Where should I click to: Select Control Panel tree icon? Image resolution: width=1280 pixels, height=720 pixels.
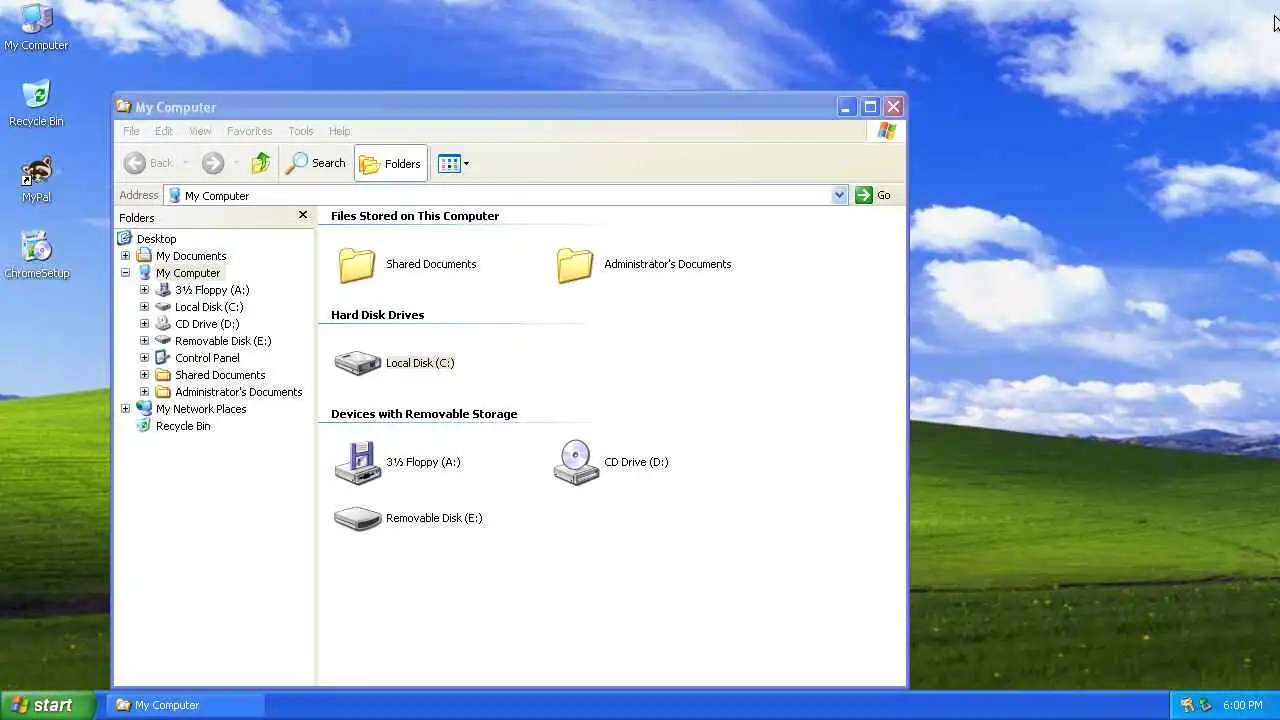point(163,358)
